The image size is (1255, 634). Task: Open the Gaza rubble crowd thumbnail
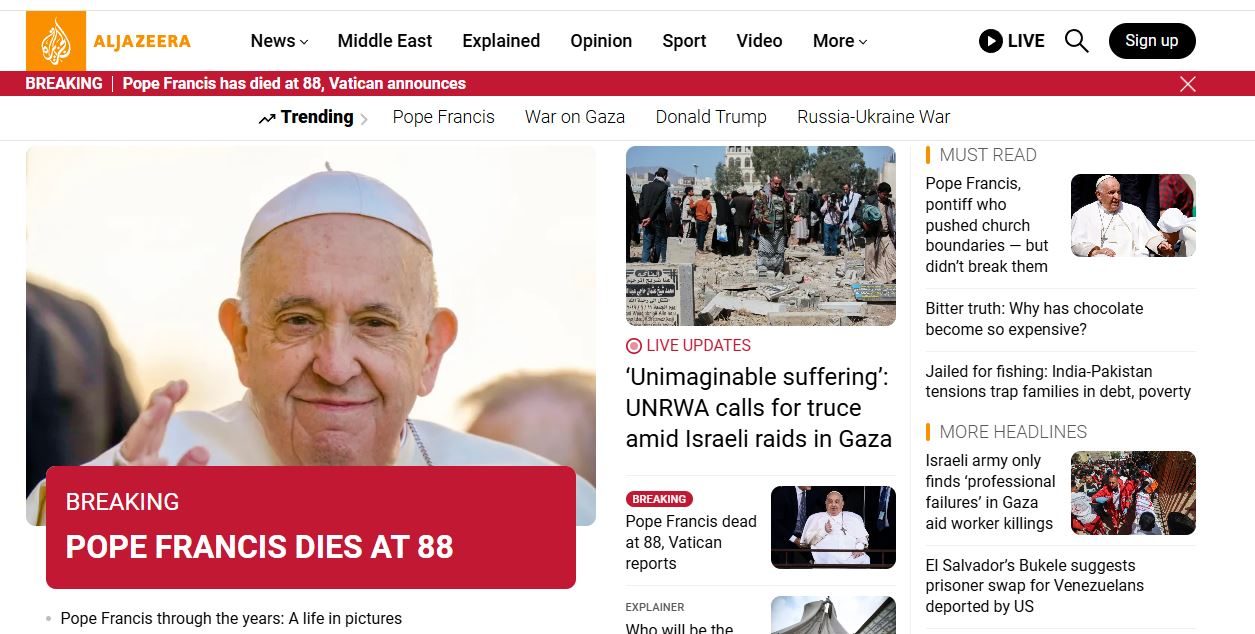760,236
